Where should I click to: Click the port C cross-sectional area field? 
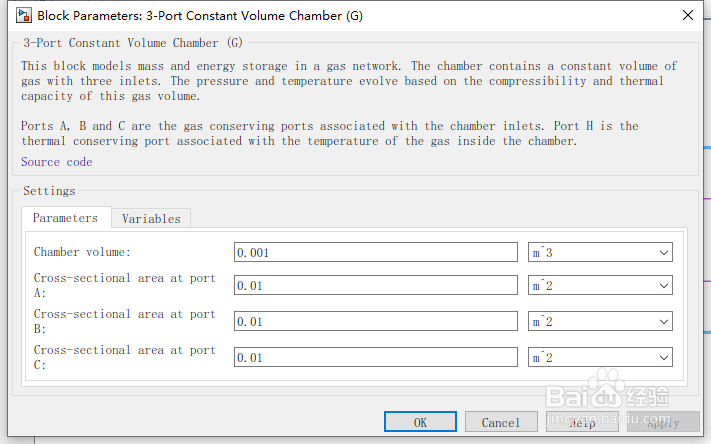(x=375, y=357)
